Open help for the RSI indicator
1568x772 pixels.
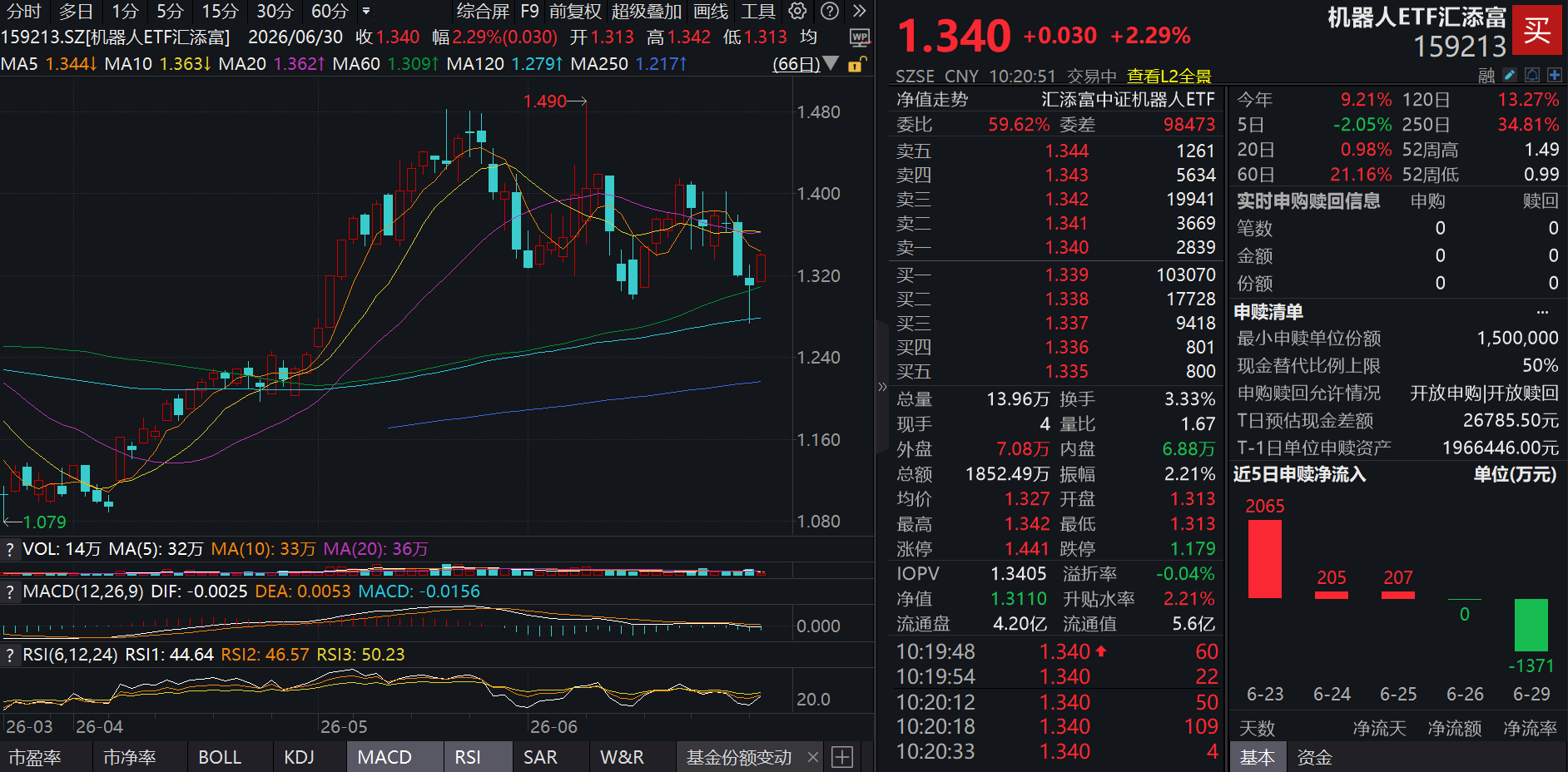point(10,655)
